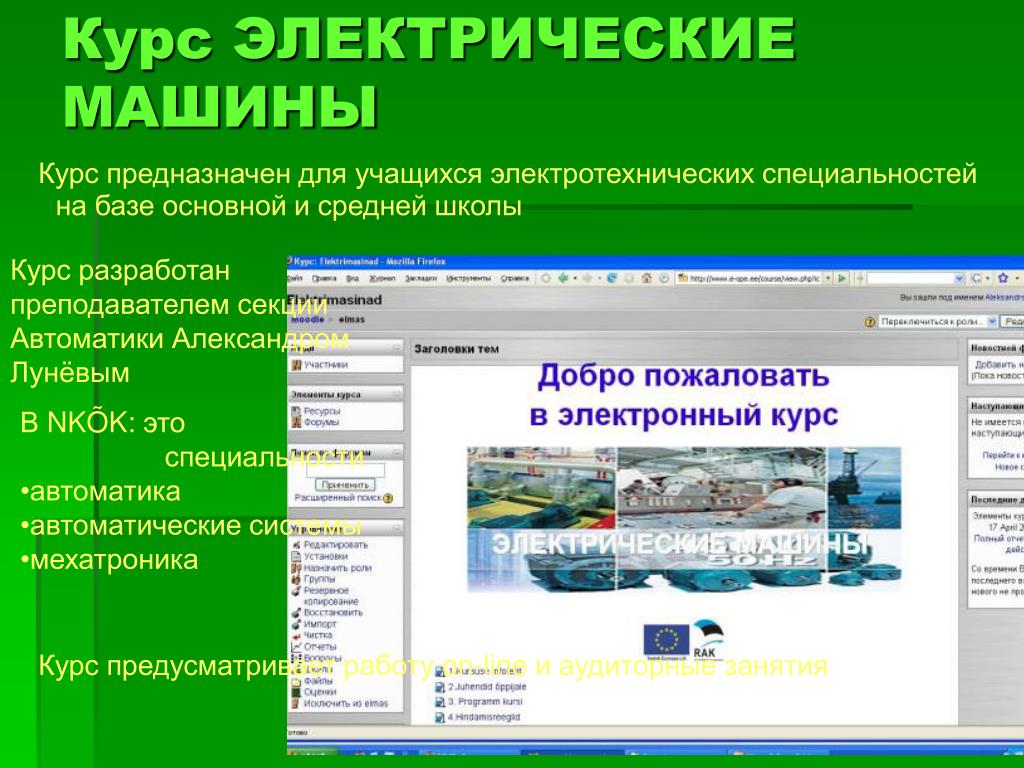Click the Форумы icon in Элементы курса block
This screenshot has width=1024, height=768.
pos(296,423)
